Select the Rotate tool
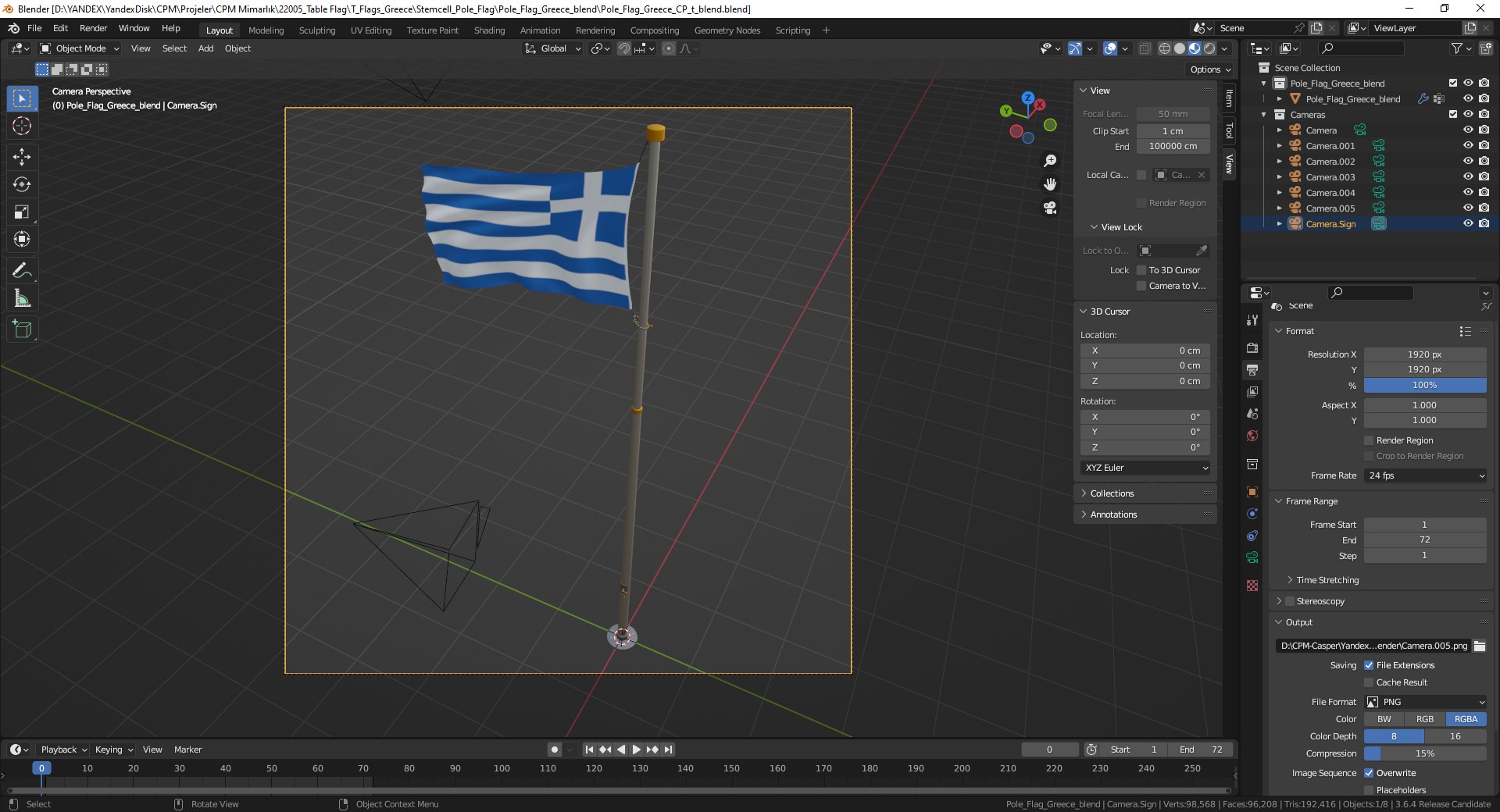This screenshot has height=812, width=1500. (x=22, y=184)
